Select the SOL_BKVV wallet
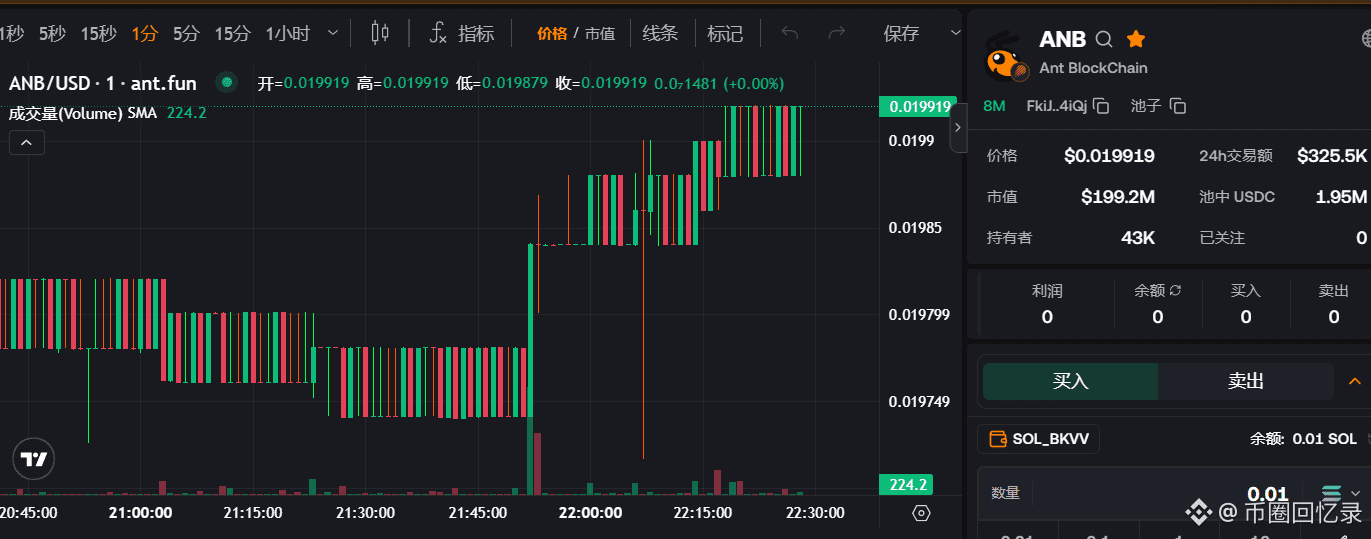This screenshot has width=1371, height=539. pyautogui.click(x=1038, y=439)
